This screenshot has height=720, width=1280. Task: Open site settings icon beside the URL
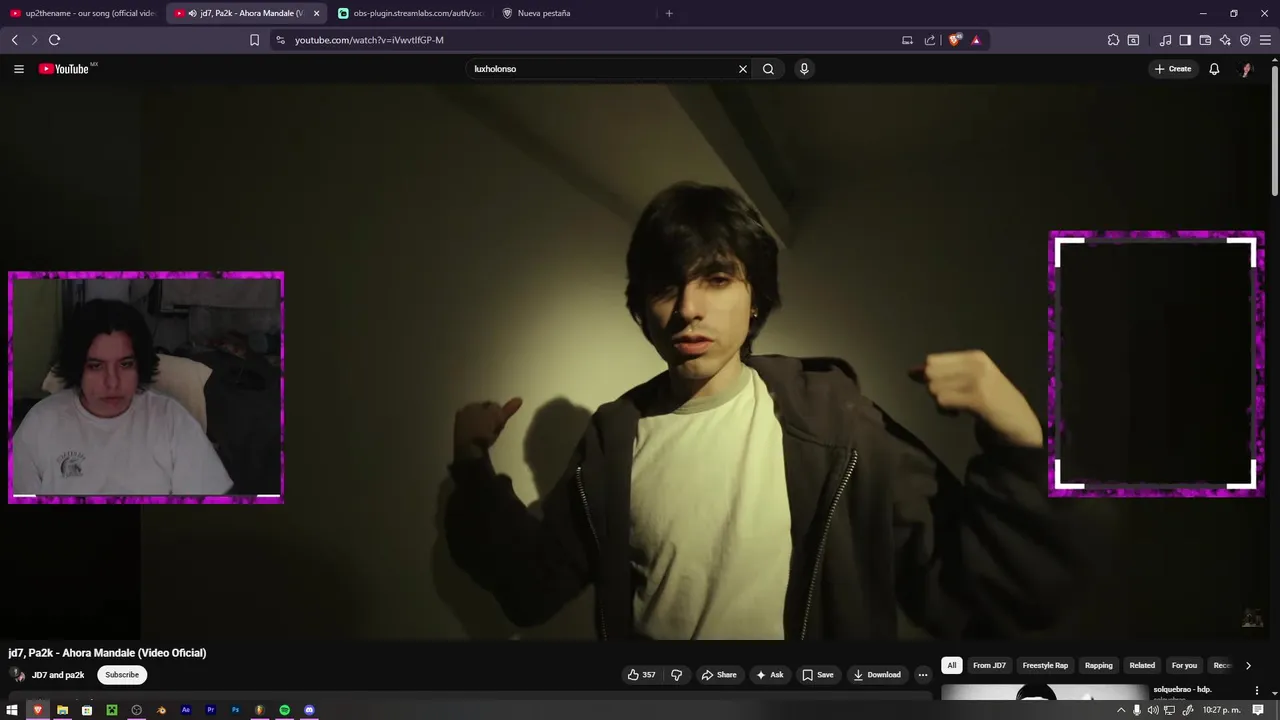tap(280, 40)
